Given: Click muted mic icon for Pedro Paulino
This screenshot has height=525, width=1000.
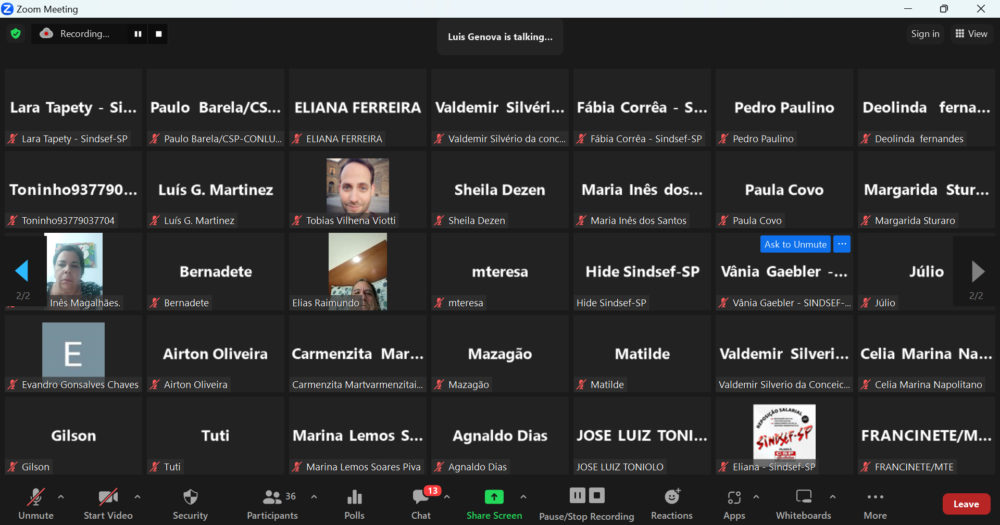Looking at the screenshot, I should click(x=723, y=138).
